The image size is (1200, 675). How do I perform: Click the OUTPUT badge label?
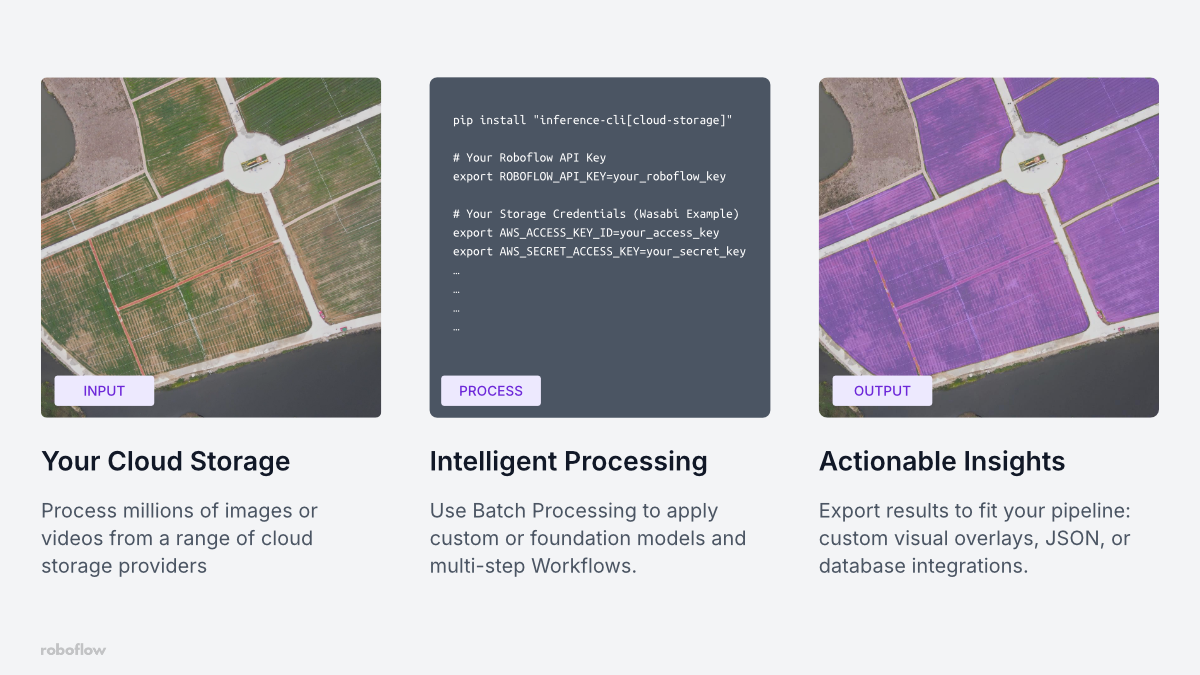(x=882, y=391)
